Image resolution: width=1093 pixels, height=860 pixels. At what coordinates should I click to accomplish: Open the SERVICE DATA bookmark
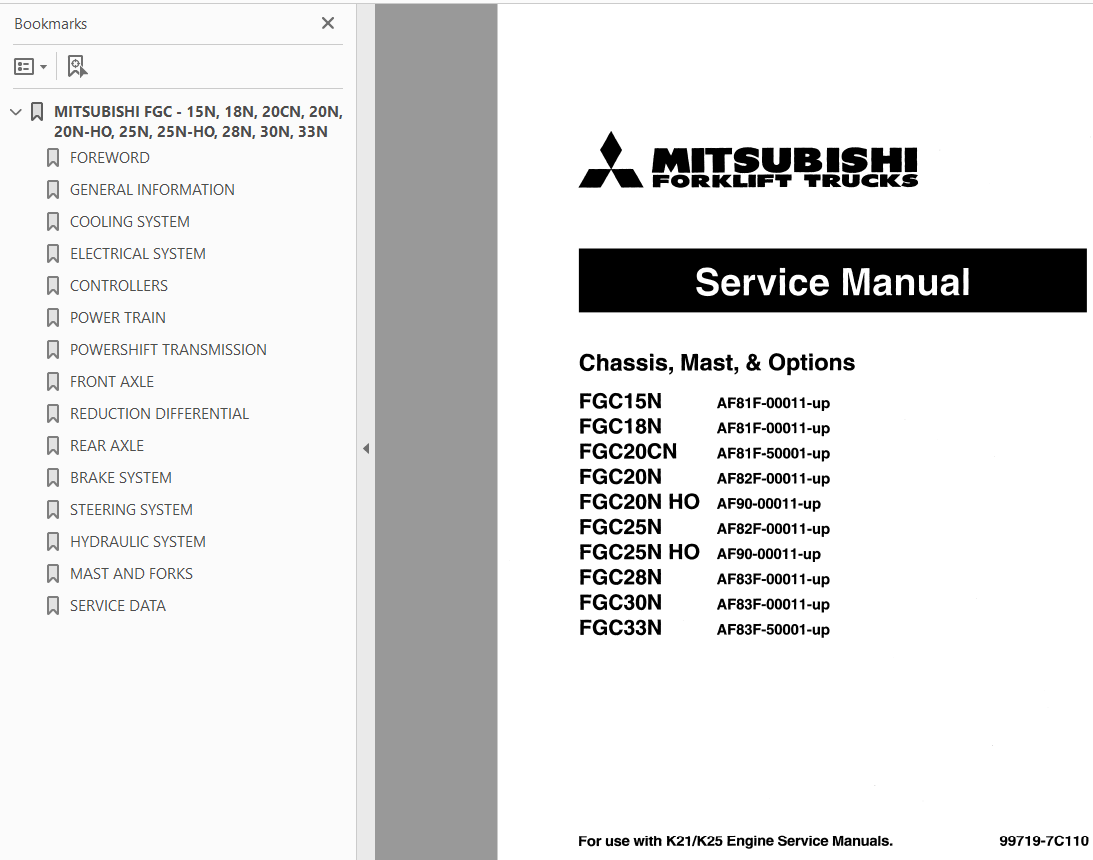[x=118, y=606]
